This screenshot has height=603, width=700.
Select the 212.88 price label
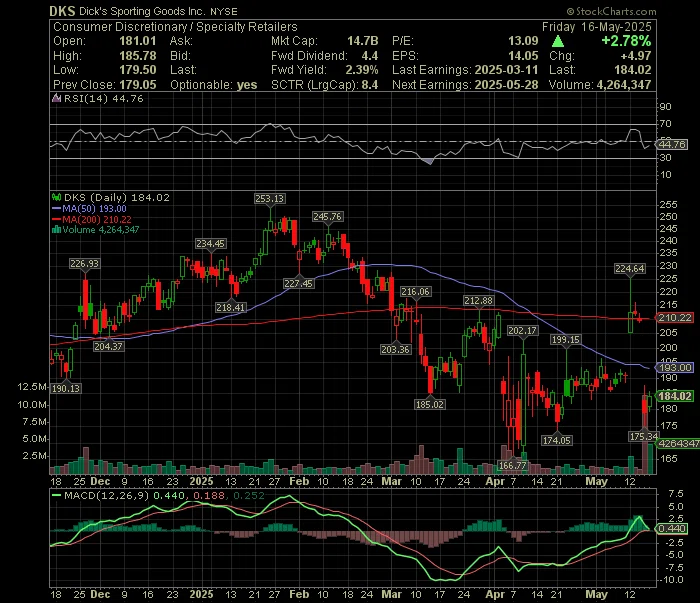click(x=478, y=300)
